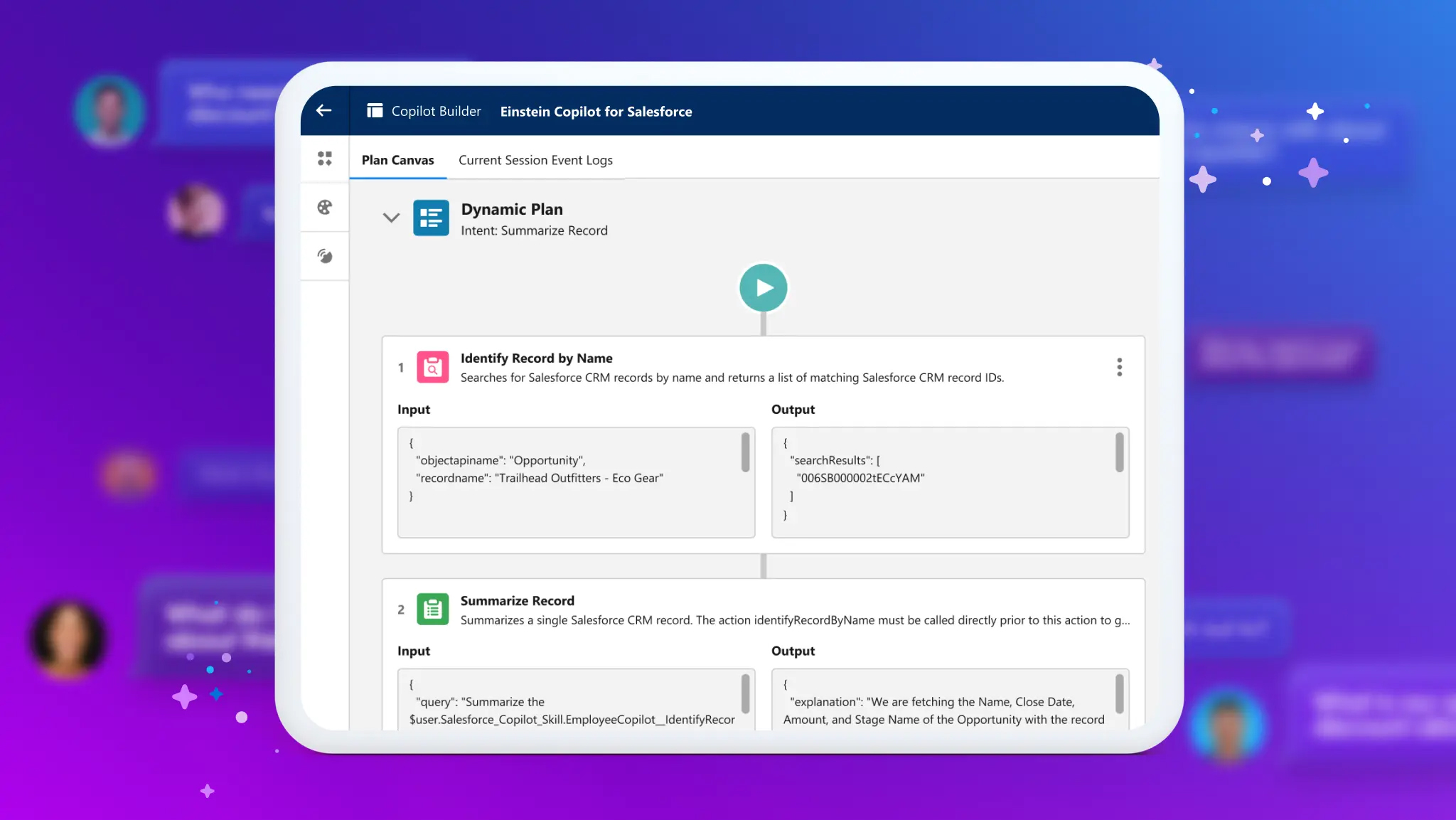Run the plan with the play button
Viewport: 1456px width, 820px height.
(x=763, y=288)
